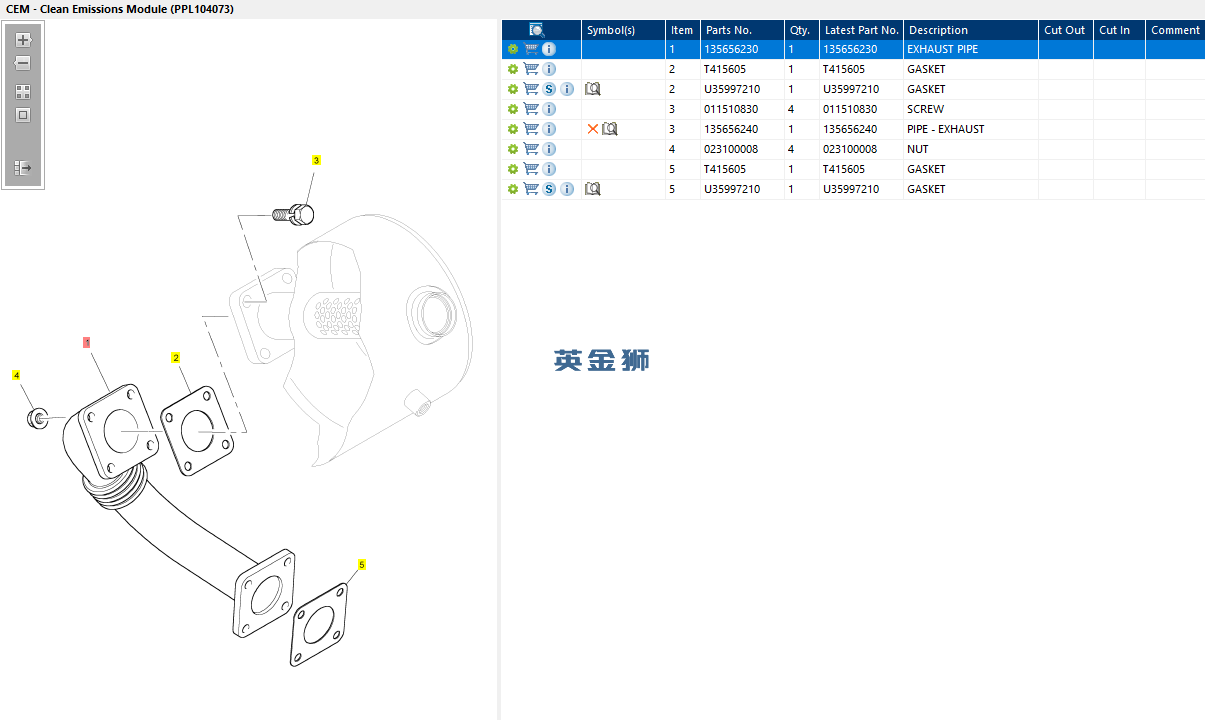Open info for part 135656230
Screen dimensions: 1205x720
(x=549, y=49)
